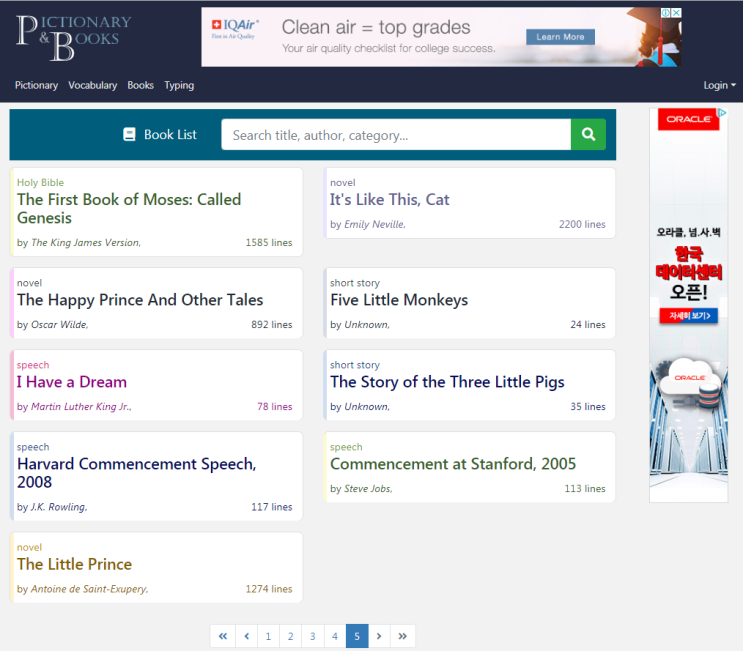Click author Emily Neville
Image resolution: width=743 pixels, height=651 pixels.
(374, 224)
